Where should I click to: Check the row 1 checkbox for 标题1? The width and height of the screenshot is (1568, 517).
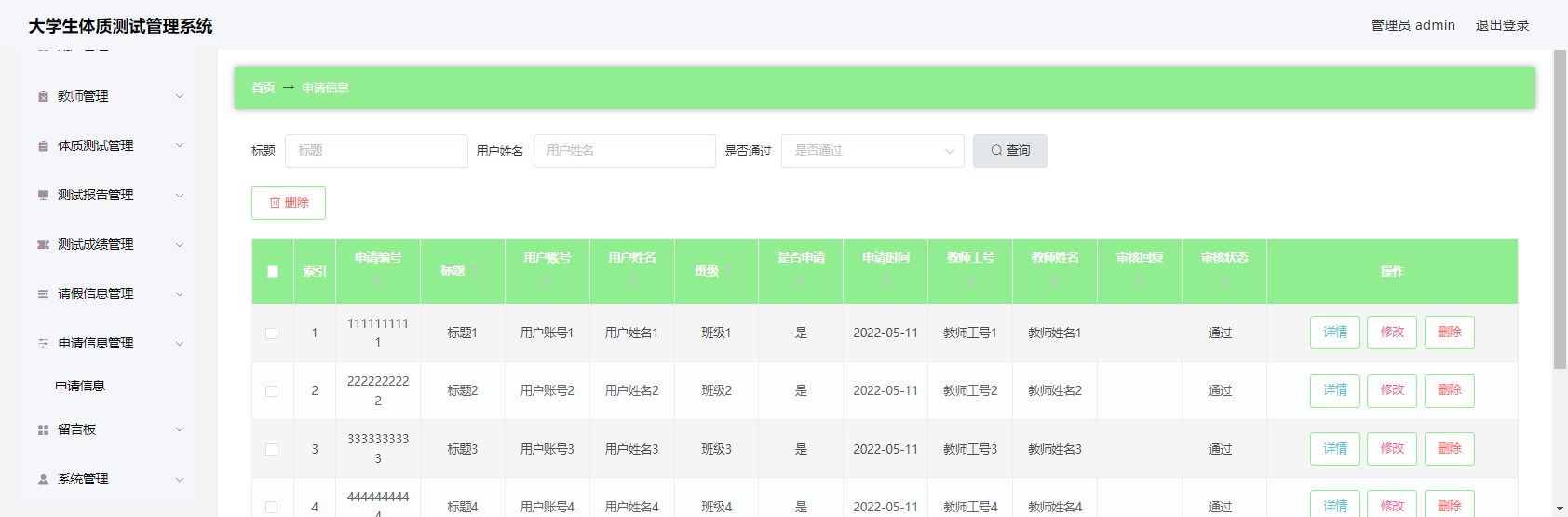(x=272, y=333)
